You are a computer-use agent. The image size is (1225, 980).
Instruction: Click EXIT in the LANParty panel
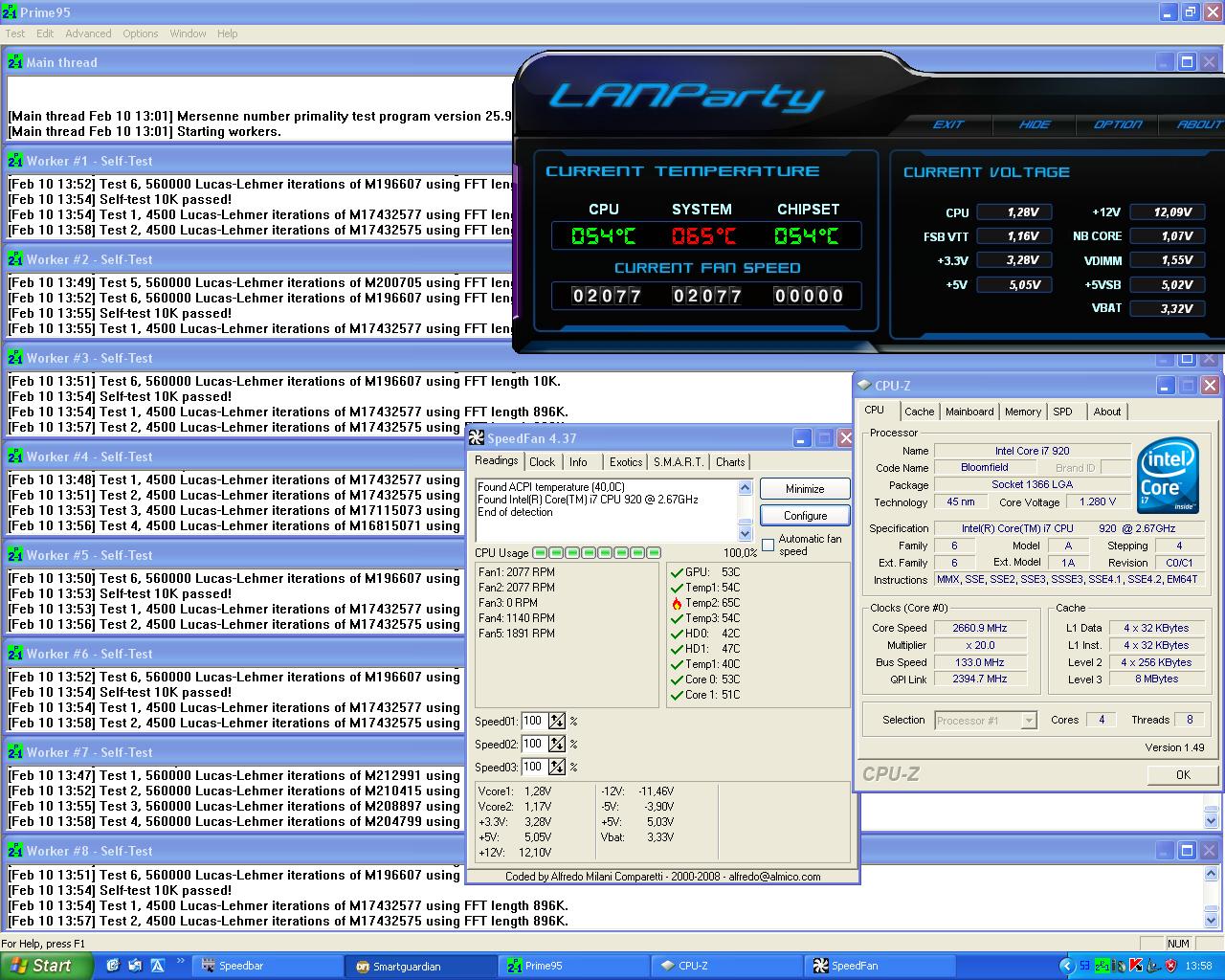click(948, 124)
